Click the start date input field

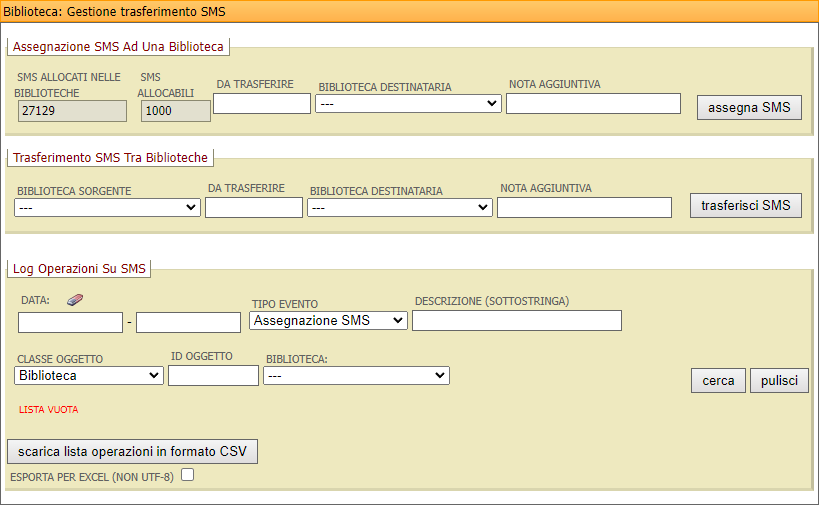pyautogui.click(x=70, y=322)
